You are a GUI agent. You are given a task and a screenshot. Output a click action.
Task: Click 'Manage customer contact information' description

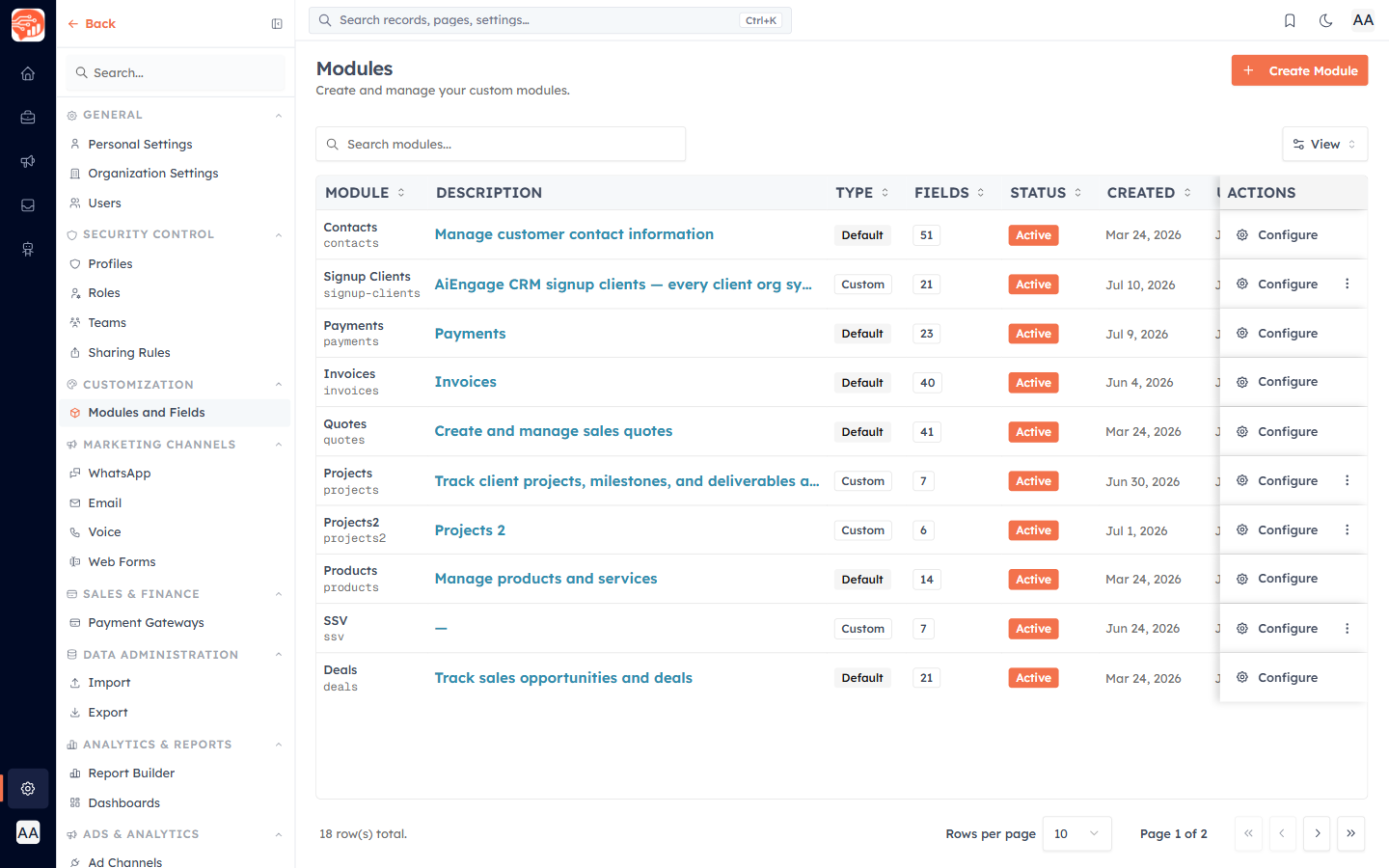tap(574, 234)
